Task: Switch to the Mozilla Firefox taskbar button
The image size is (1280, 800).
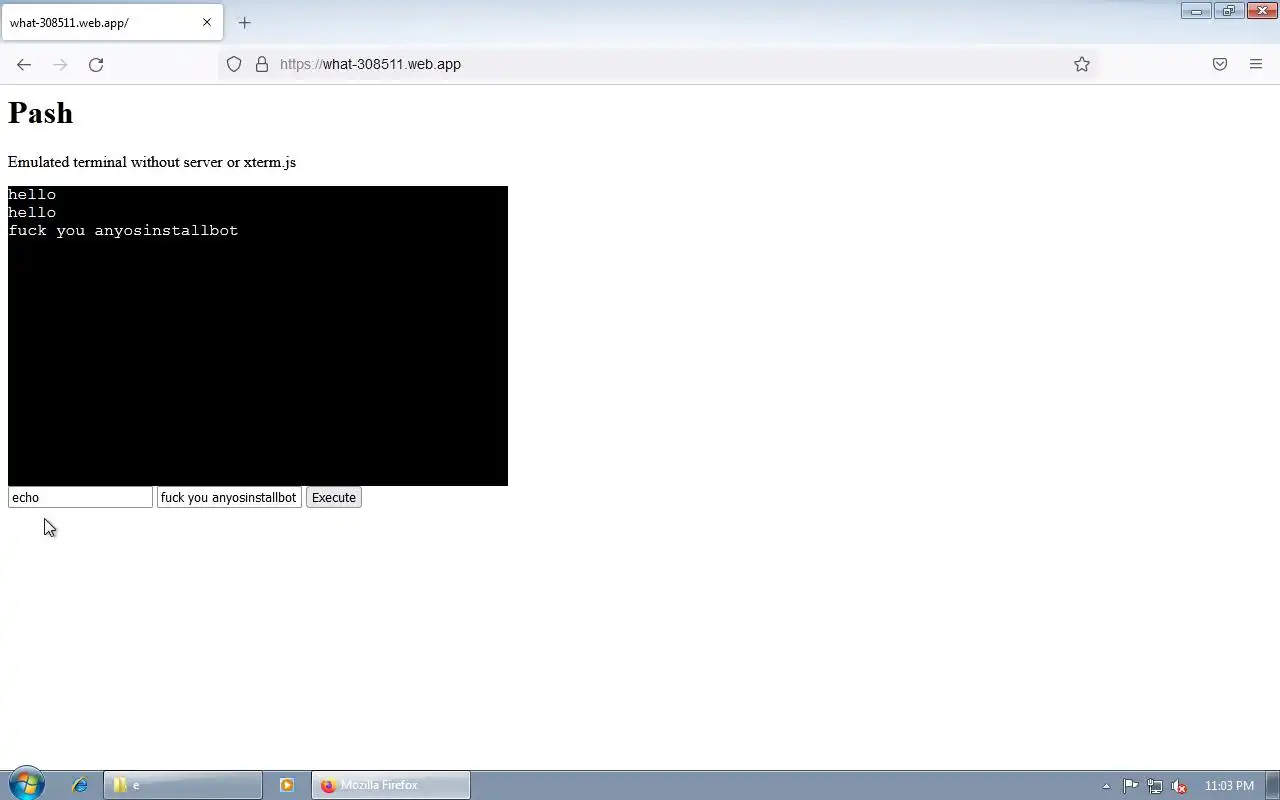Action: tap(391, 785)
